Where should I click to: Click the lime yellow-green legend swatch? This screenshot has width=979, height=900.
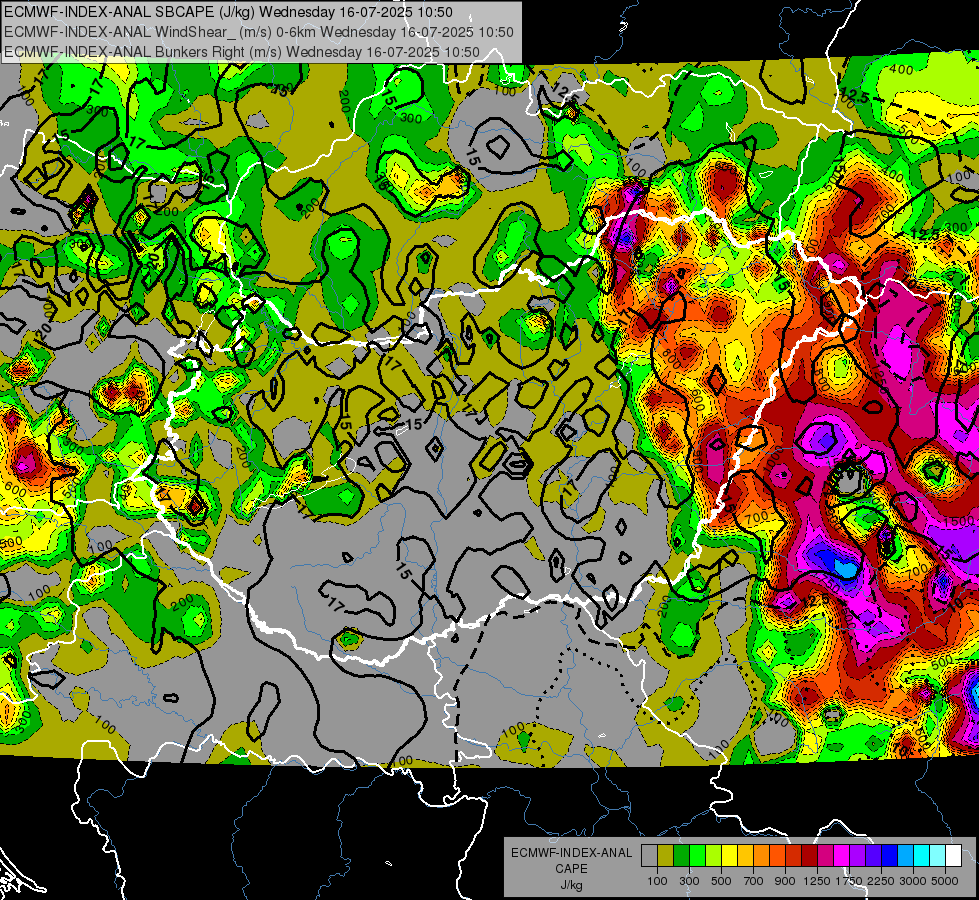point(714,856)
